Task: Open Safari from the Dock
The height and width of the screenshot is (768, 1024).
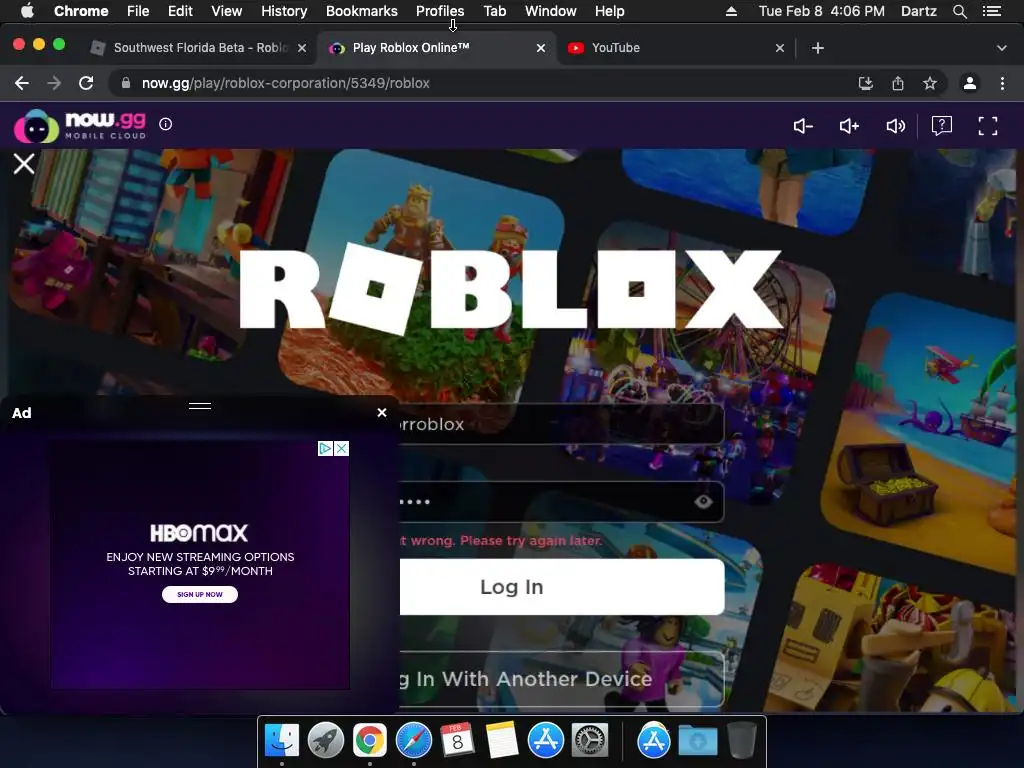Action: click(x=413, y=740)
